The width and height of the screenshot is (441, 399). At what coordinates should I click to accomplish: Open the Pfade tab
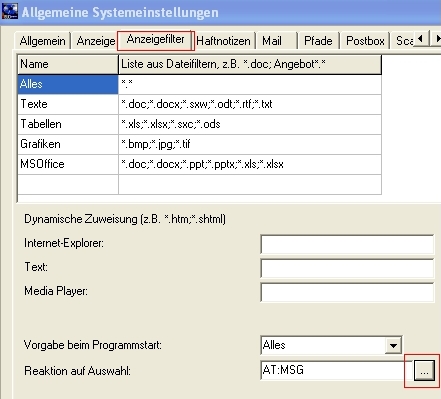[x=318, y=41]
